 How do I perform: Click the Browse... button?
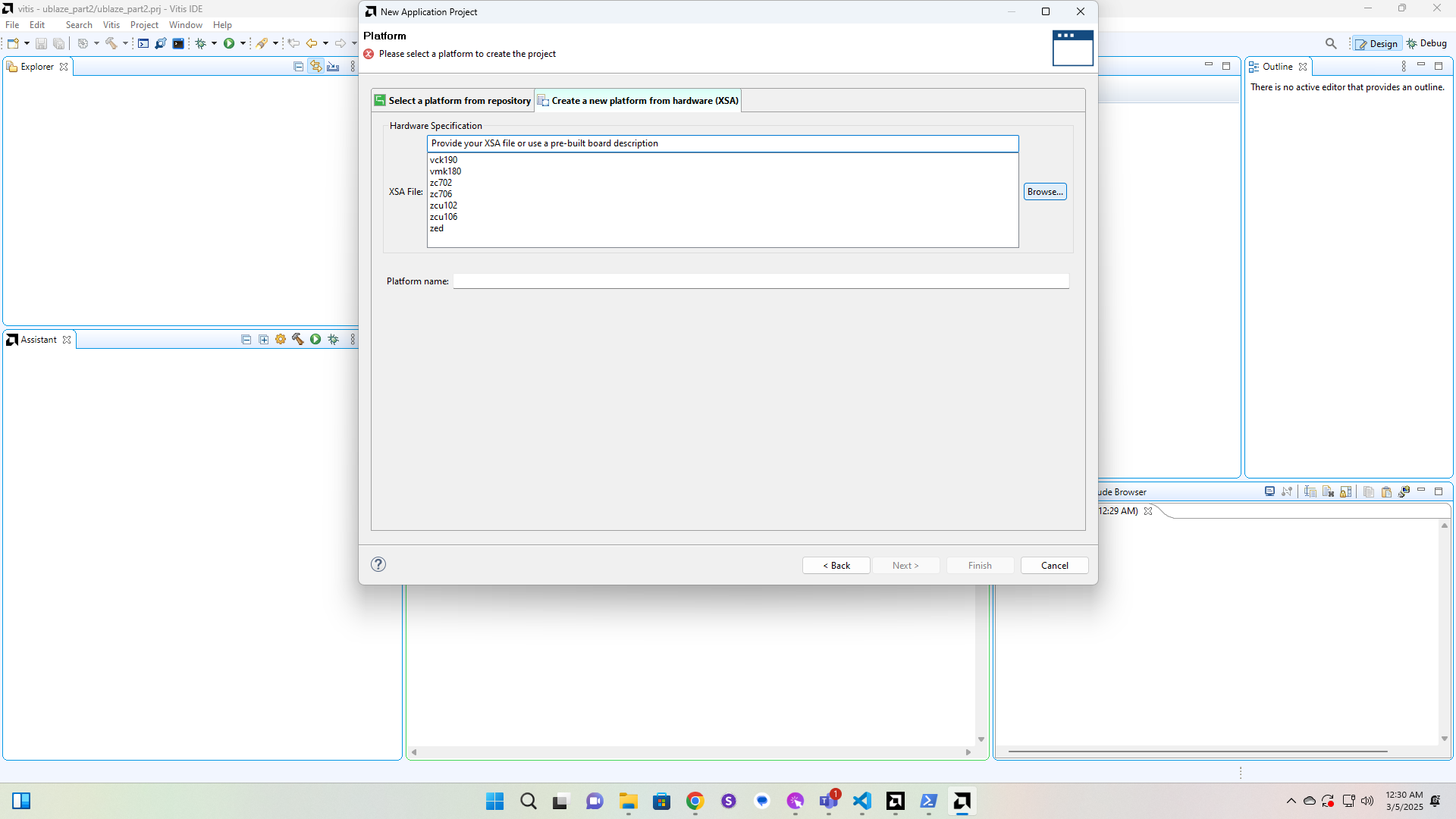pyautogui.click(x=1044, y=192)
